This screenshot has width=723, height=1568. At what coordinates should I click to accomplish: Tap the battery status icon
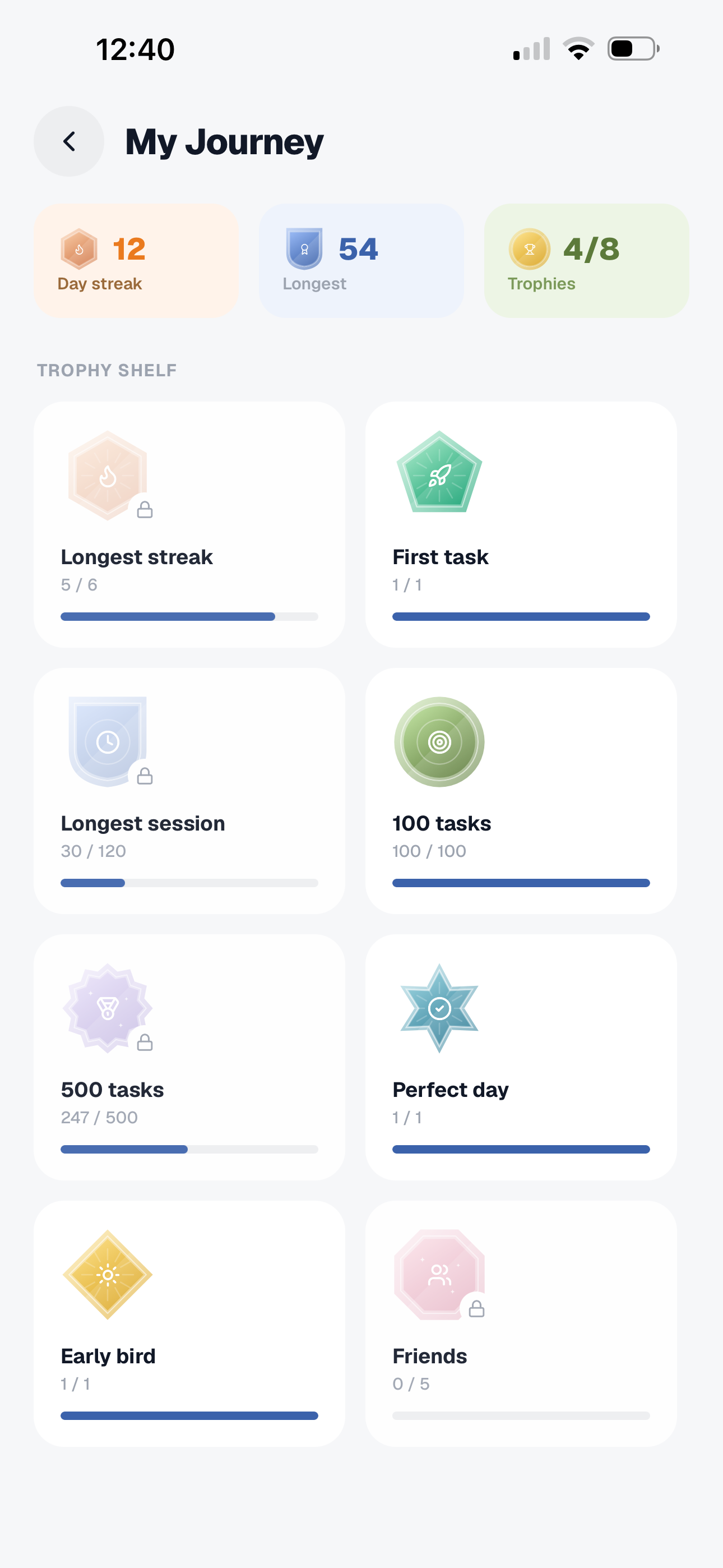point(633,49)
